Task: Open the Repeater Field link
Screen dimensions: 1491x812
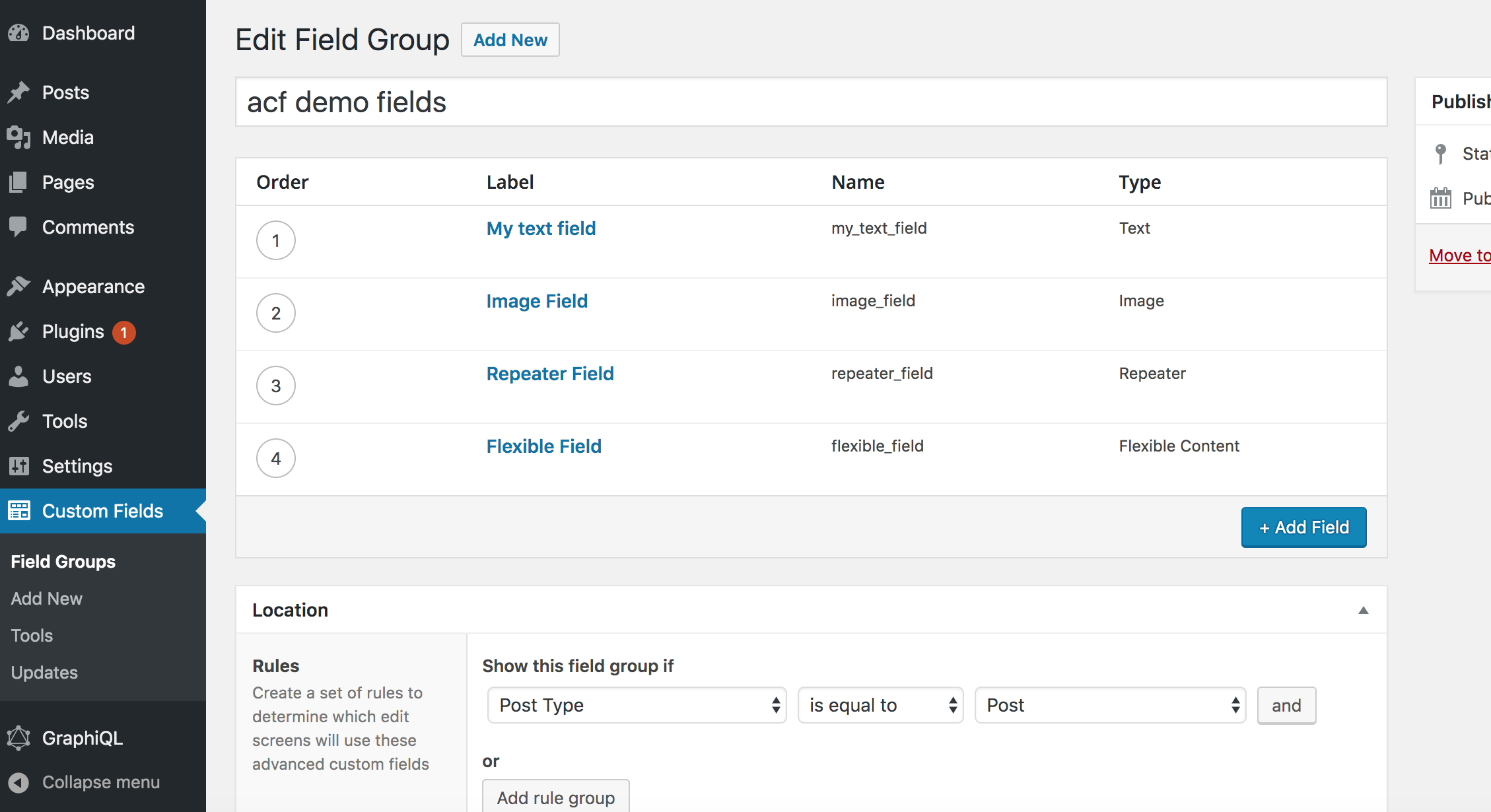Action: 550,374
